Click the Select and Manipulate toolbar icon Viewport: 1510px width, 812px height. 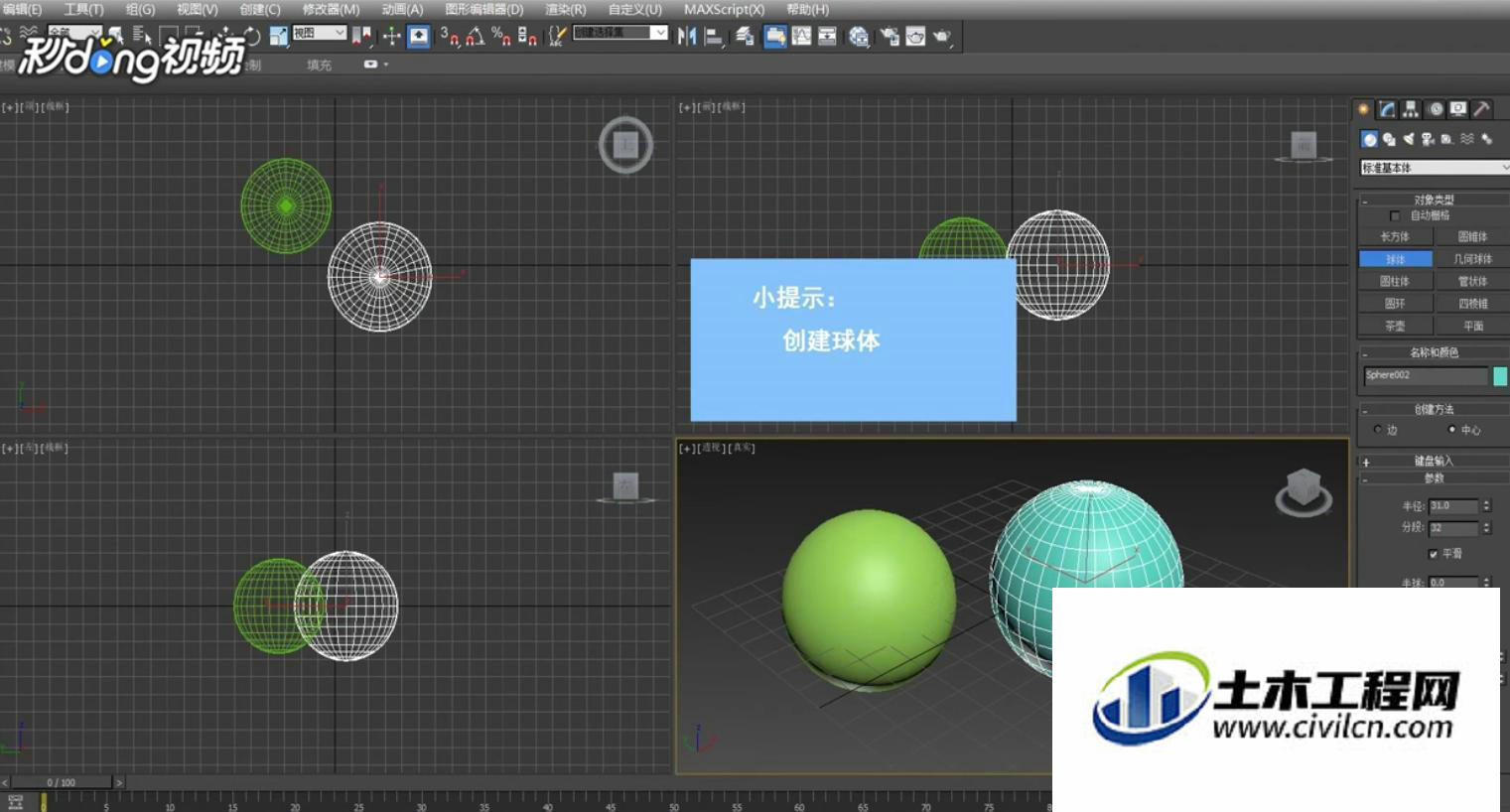(x=392, y=37)
